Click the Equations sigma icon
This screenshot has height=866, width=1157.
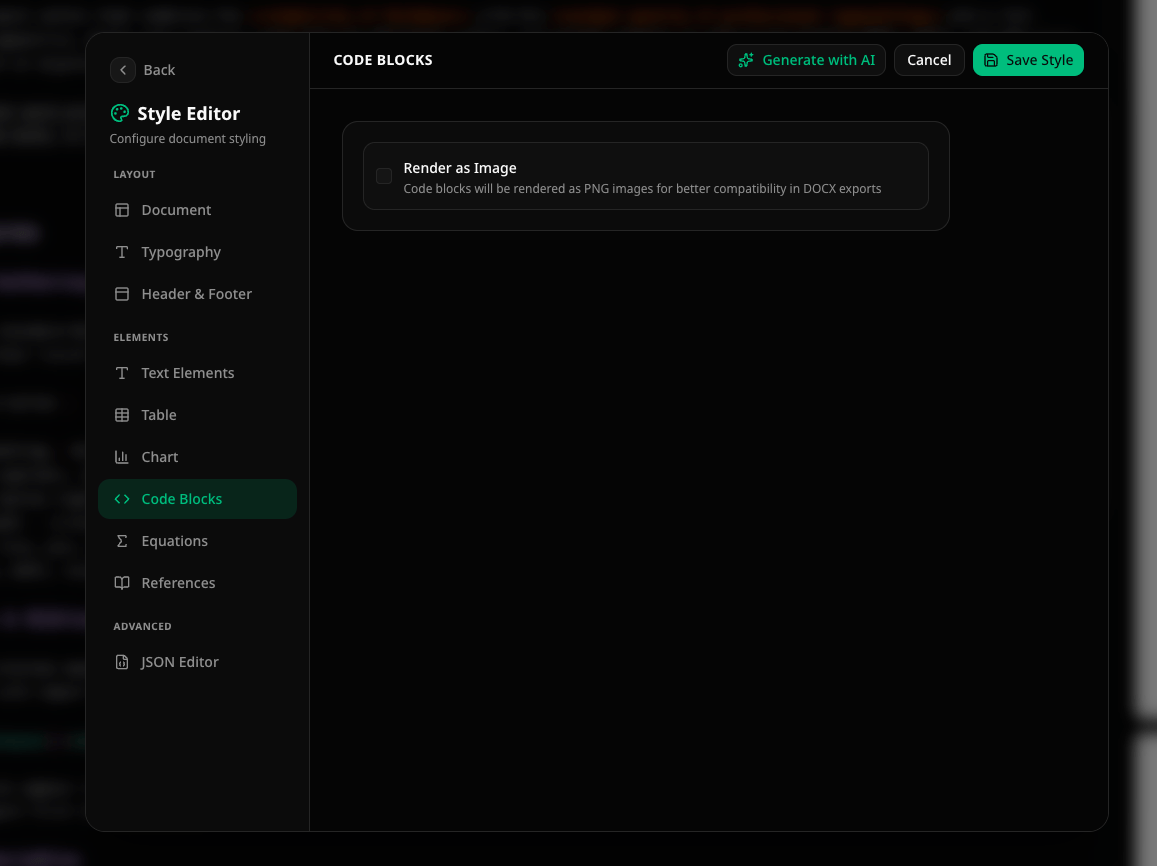pos(122,541)
